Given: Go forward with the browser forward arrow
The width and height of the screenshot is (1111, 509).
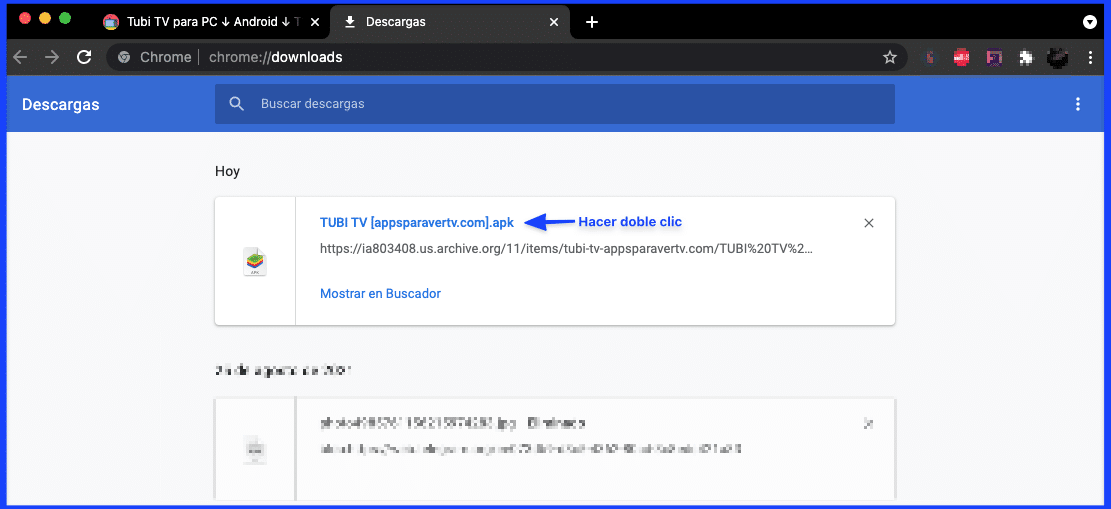Looking at the screenshot, I should [52, 57].
